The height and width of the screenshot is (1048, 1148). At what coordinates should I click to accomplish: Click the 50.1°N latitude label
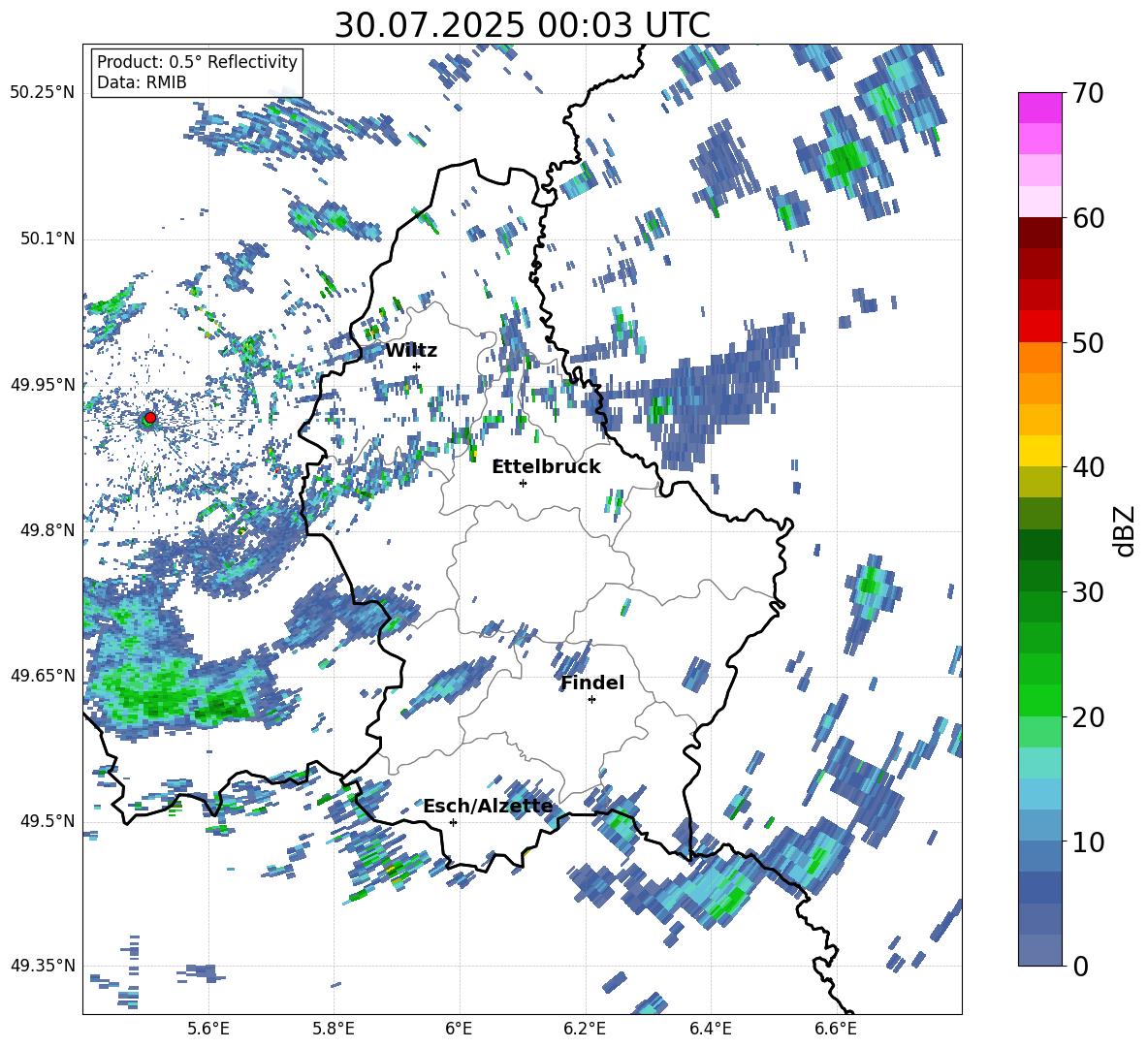click(47, 239)
